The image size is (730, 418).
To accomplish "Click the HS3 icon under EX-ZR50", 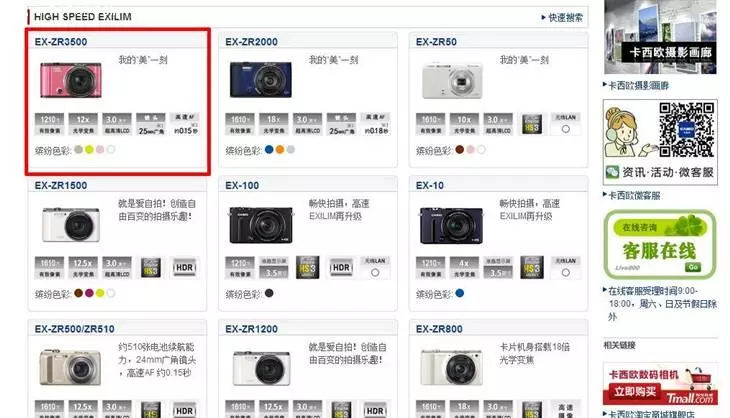I will click(x=532, y=124).
